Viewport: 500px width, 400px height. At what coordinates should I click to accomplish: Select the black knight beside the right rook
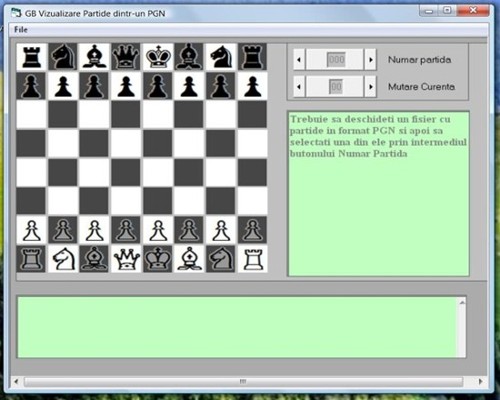(x=221, y=57)
